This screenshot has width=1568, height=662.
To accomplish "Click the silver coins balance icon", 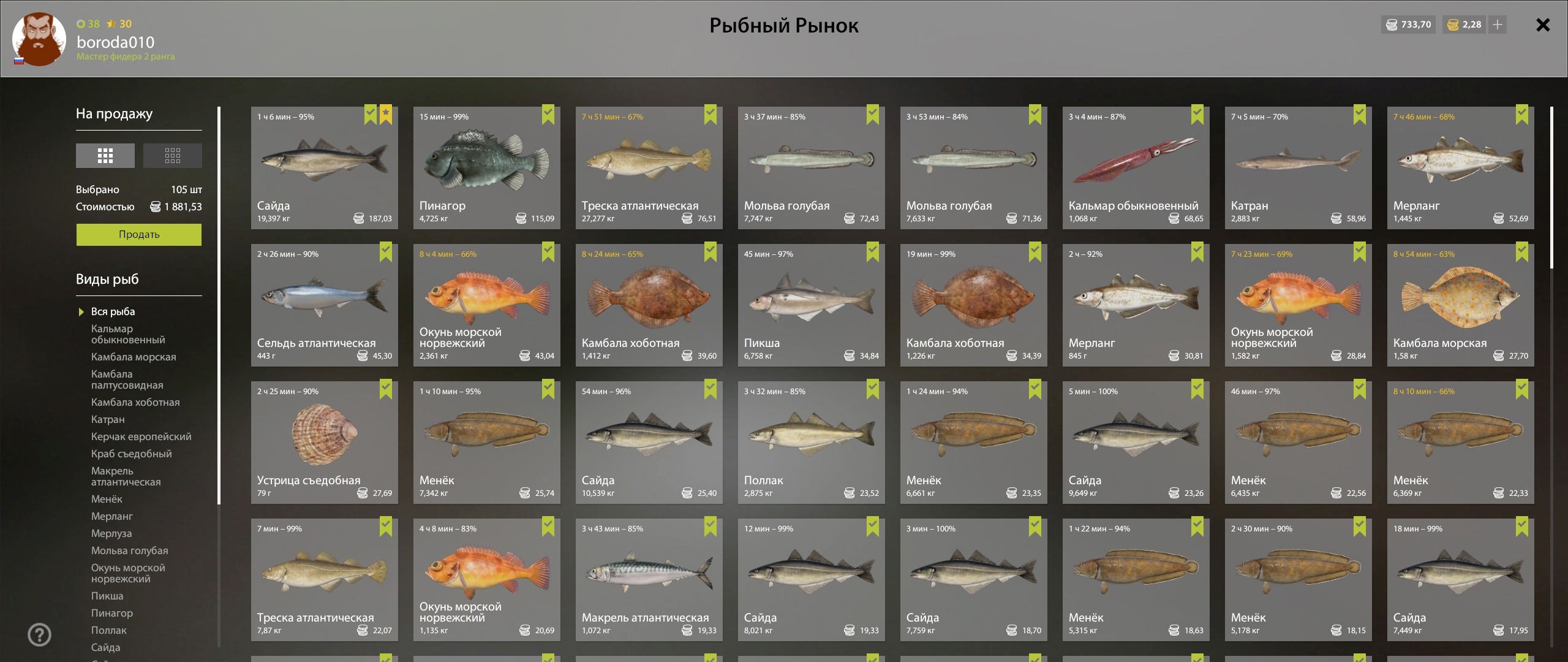I will click(x=1392, y=25).
